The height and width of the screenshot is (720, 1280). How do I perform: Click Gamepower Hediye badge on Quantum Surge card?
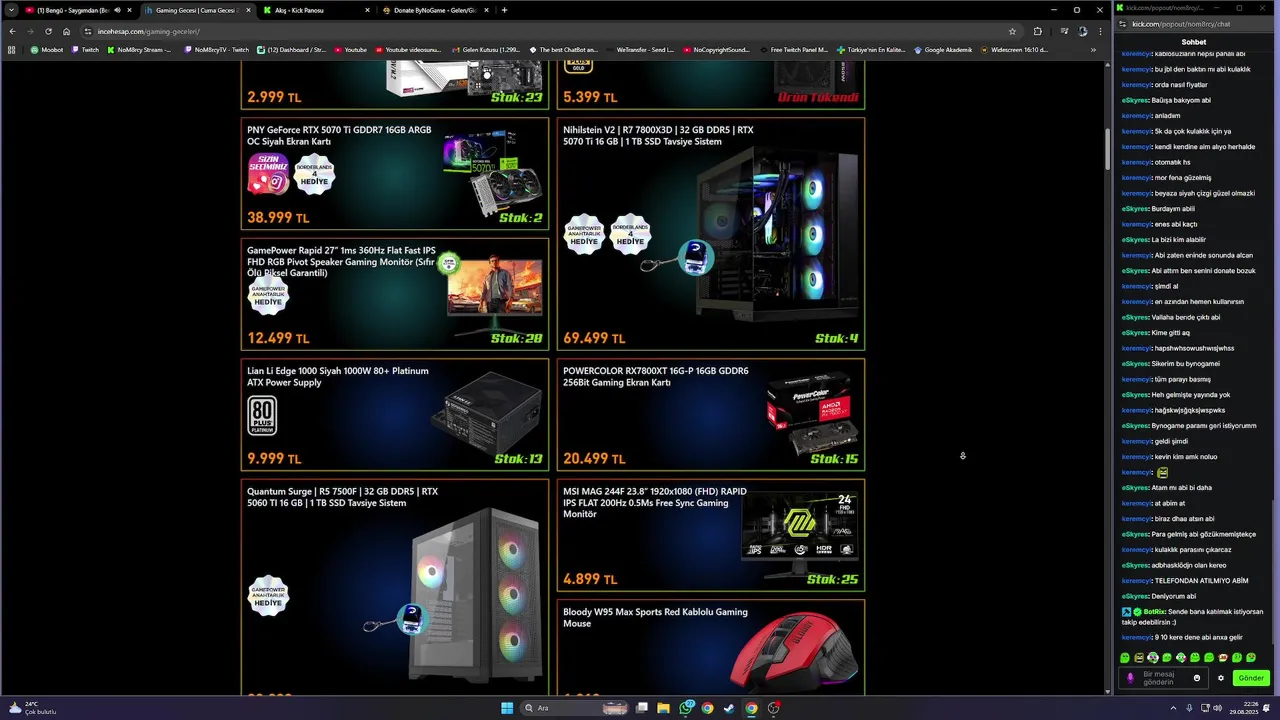point(268,595)
